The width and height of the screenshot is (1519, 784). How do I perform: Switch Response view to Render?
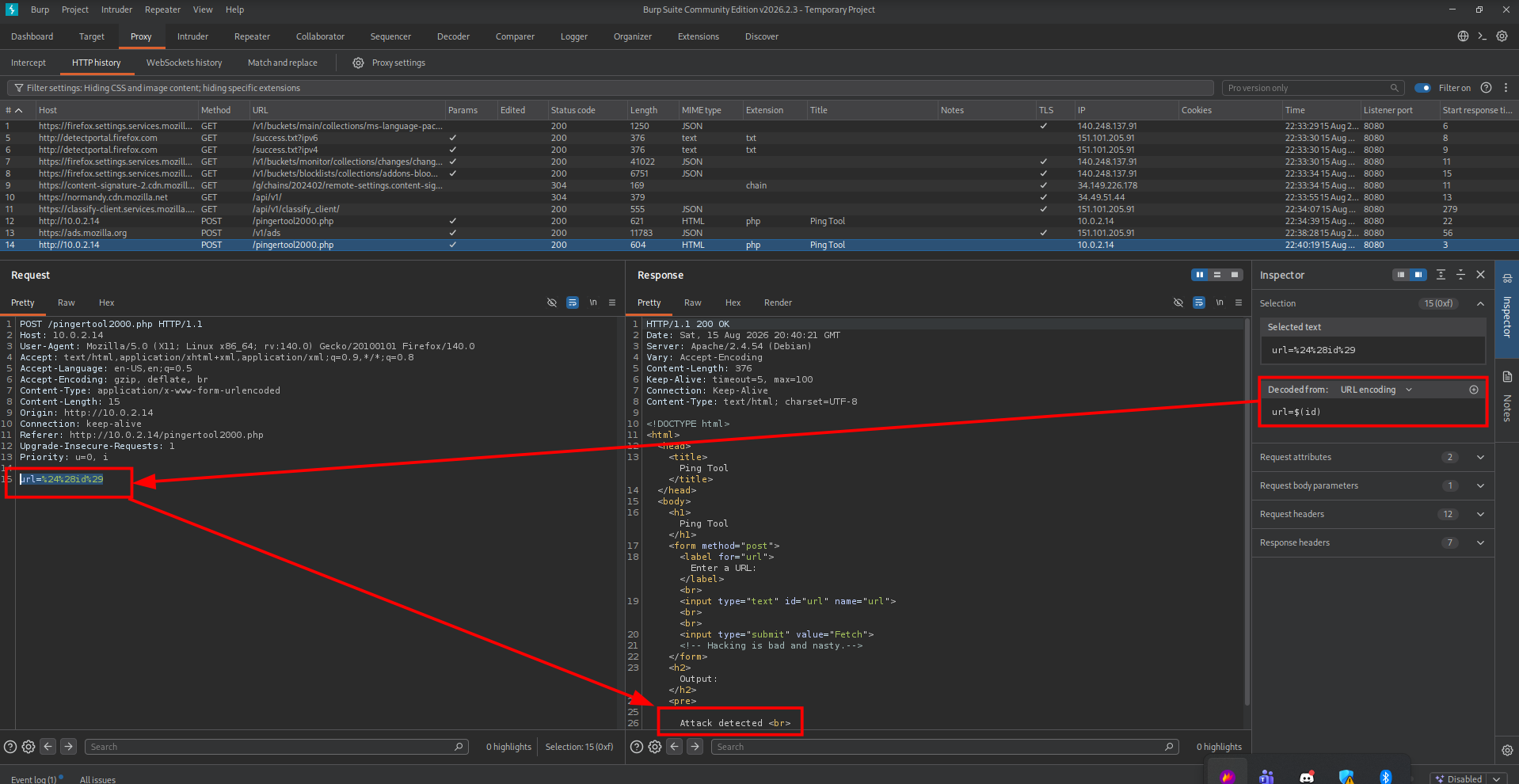[x=778, y=303]
